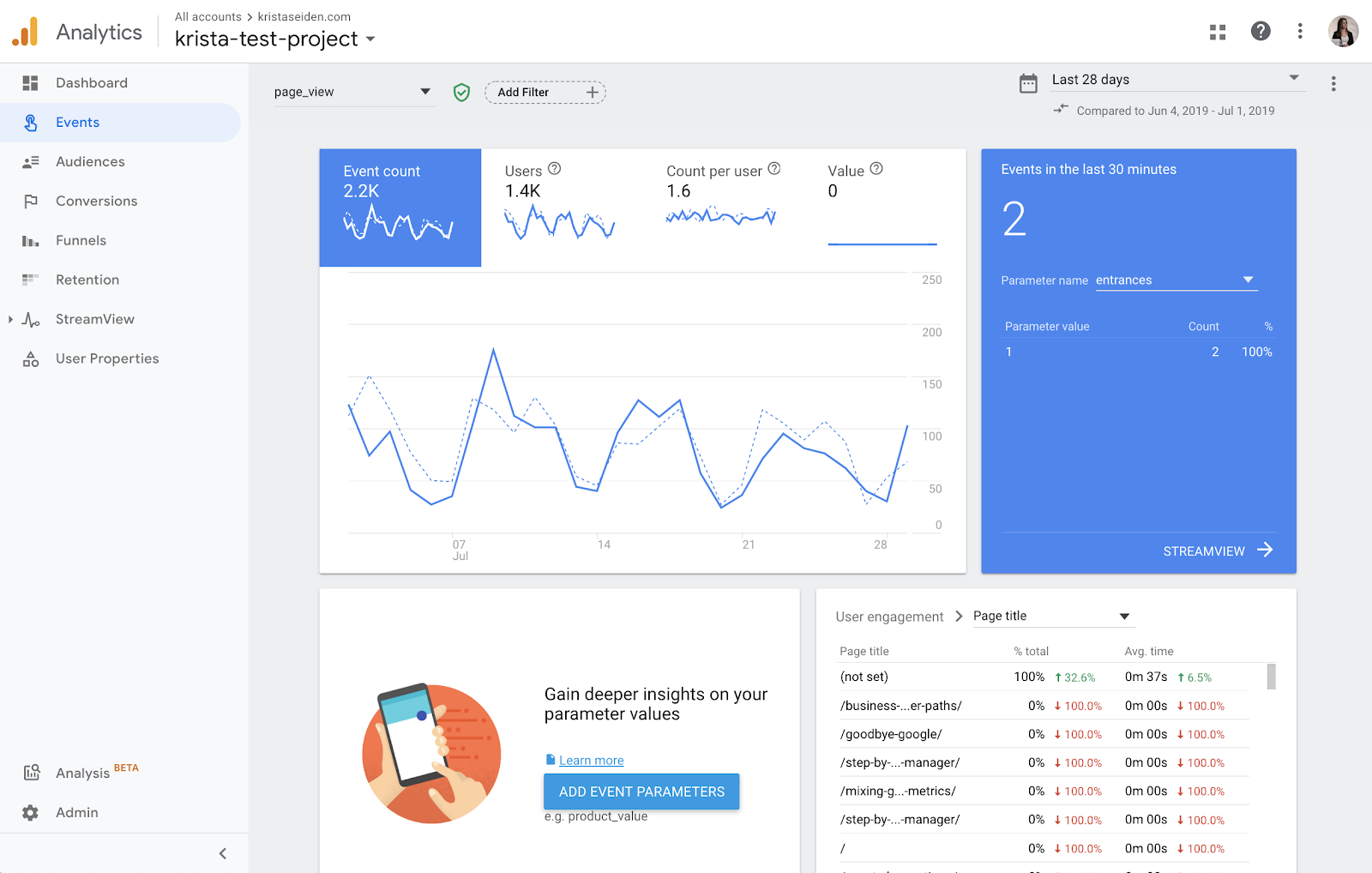Open the page_view event dropdown
The width and height of the screenshot is (1372, 873).
click(353, 92)
